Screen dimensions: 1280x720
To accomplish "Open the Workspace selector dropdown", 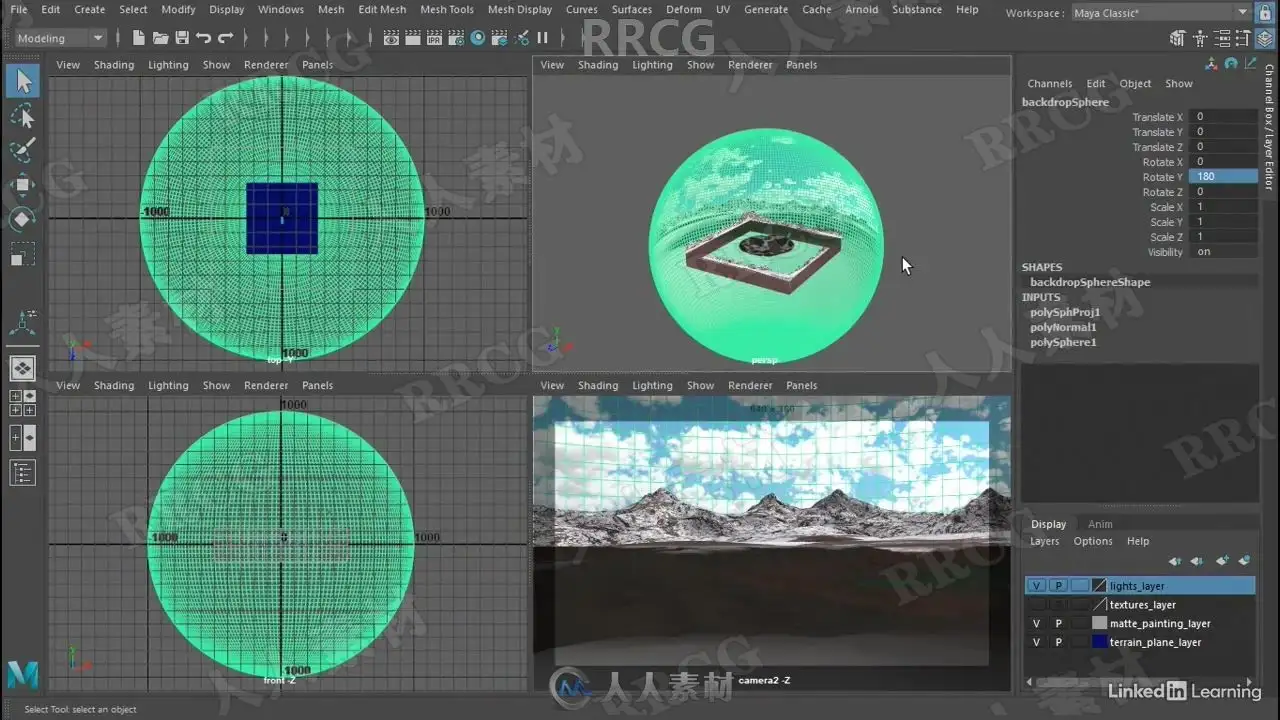I will tap(1160, 13).
